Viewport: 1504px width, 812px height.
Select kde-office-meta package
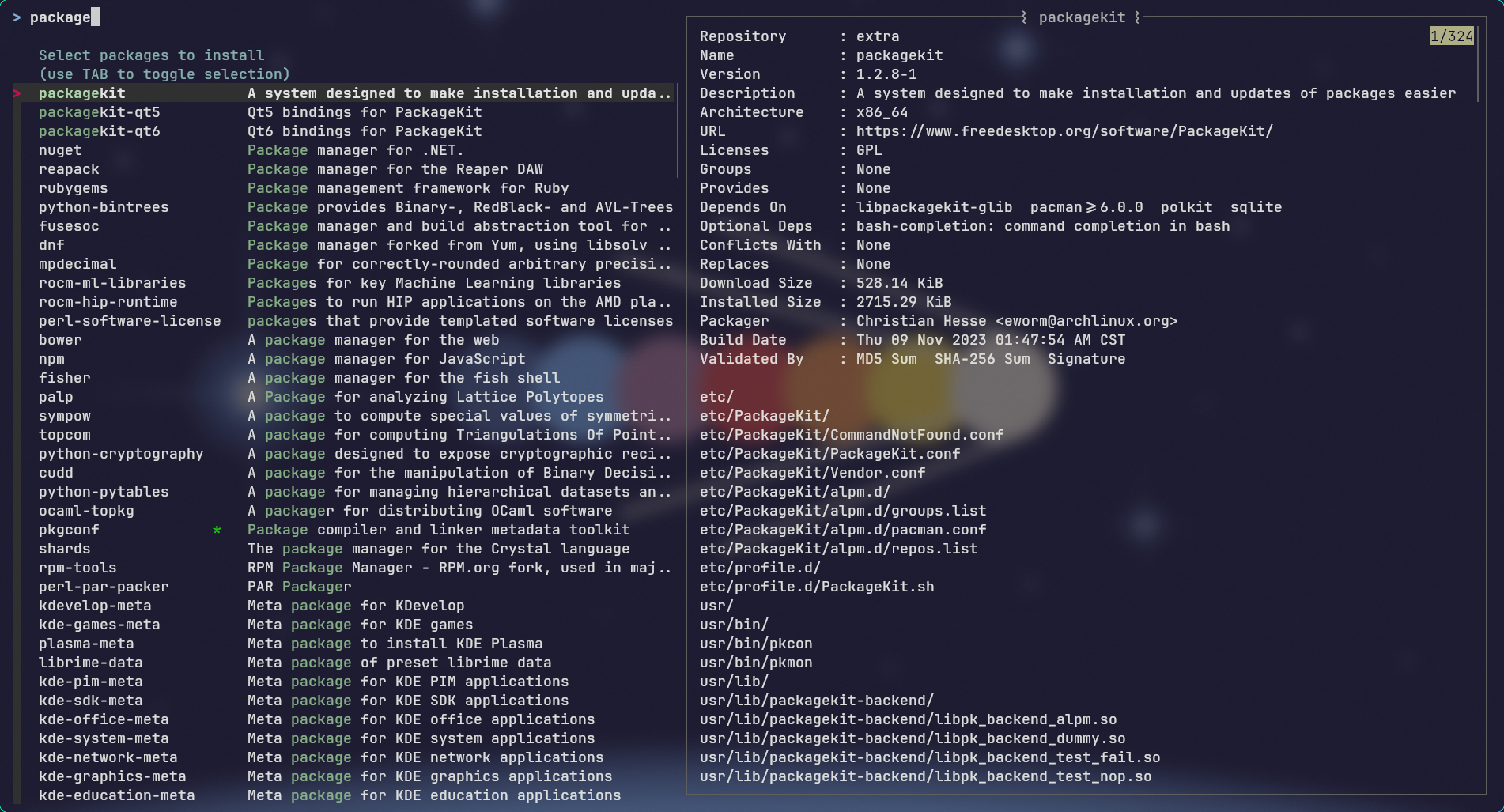click(x=343, y=719)
